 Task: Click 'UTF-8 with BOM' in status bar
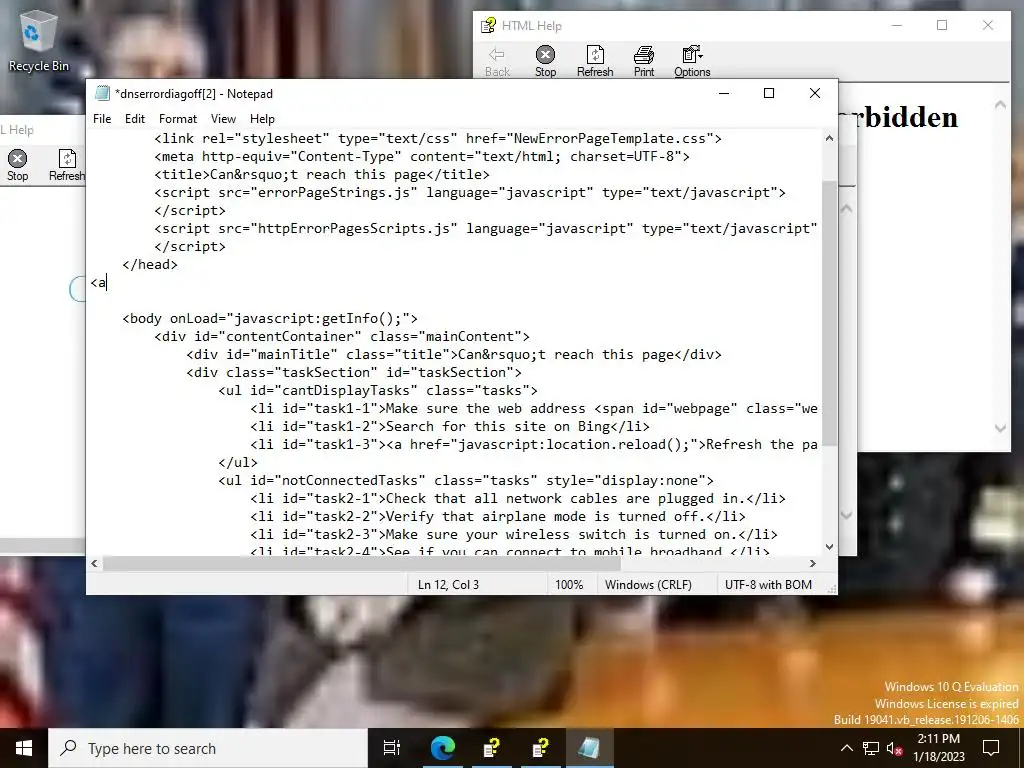click(x=768, y=584)
